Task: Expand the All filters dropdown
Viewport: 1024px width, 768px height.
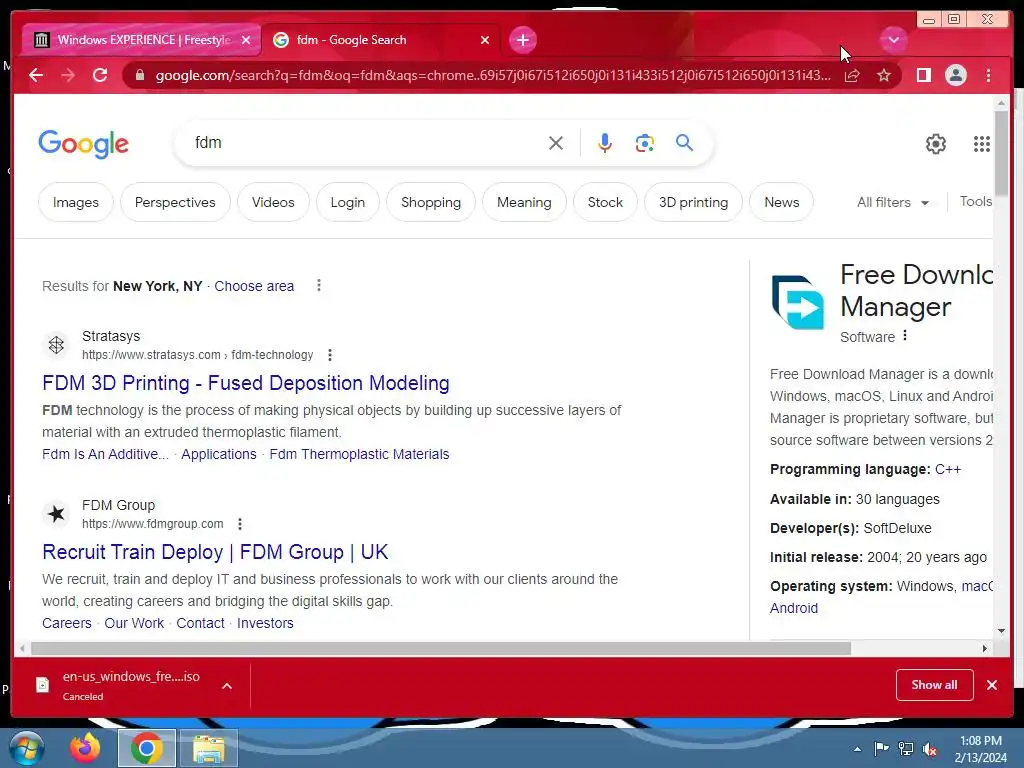Action: 893,202
